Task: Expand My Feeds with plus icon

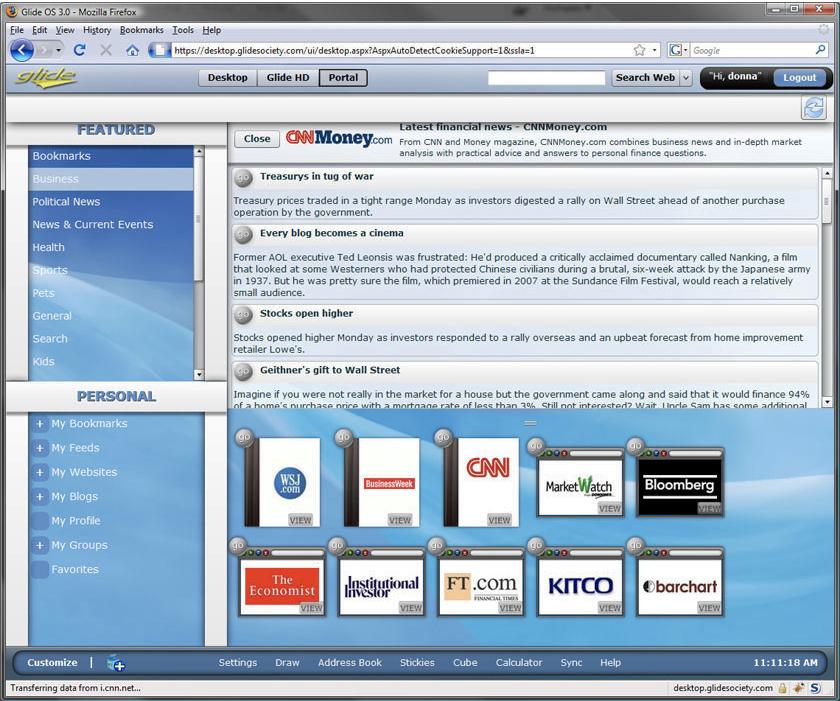Action: [40, 448]
